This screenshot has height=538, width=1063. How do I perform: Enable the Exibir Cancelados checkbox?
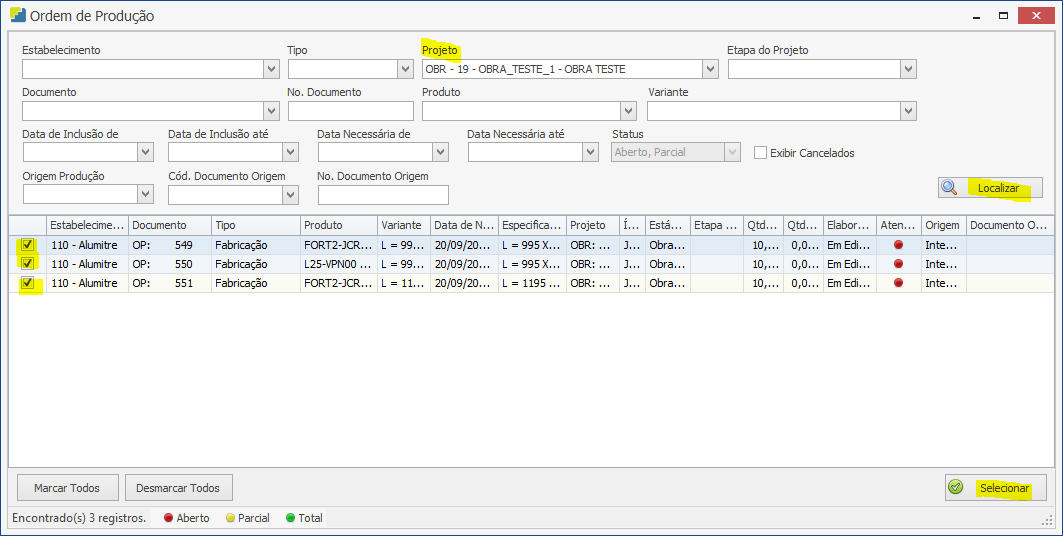[760, 153]
